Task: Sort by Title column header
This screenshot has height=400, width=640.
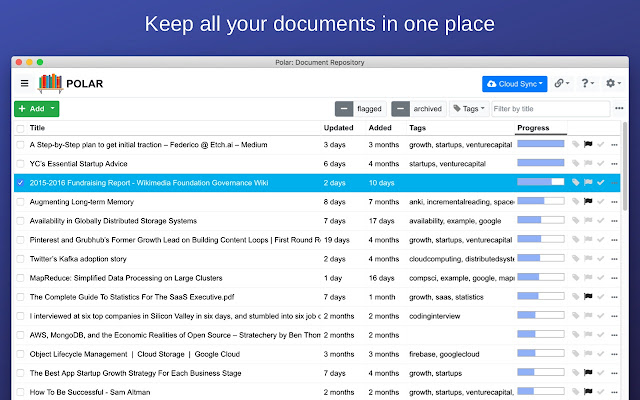Action: click(37, 128)
